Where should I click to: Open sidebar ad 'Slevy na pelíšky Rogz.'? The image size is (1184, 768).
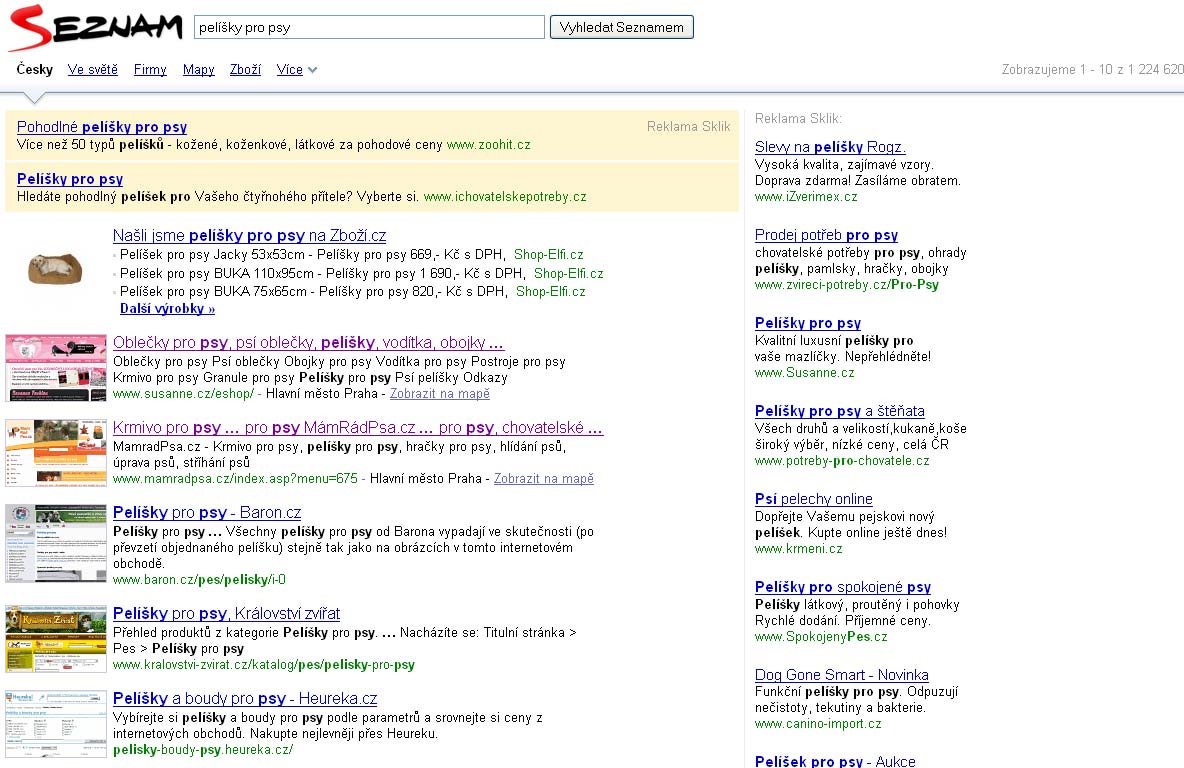[x=830, y=147]
